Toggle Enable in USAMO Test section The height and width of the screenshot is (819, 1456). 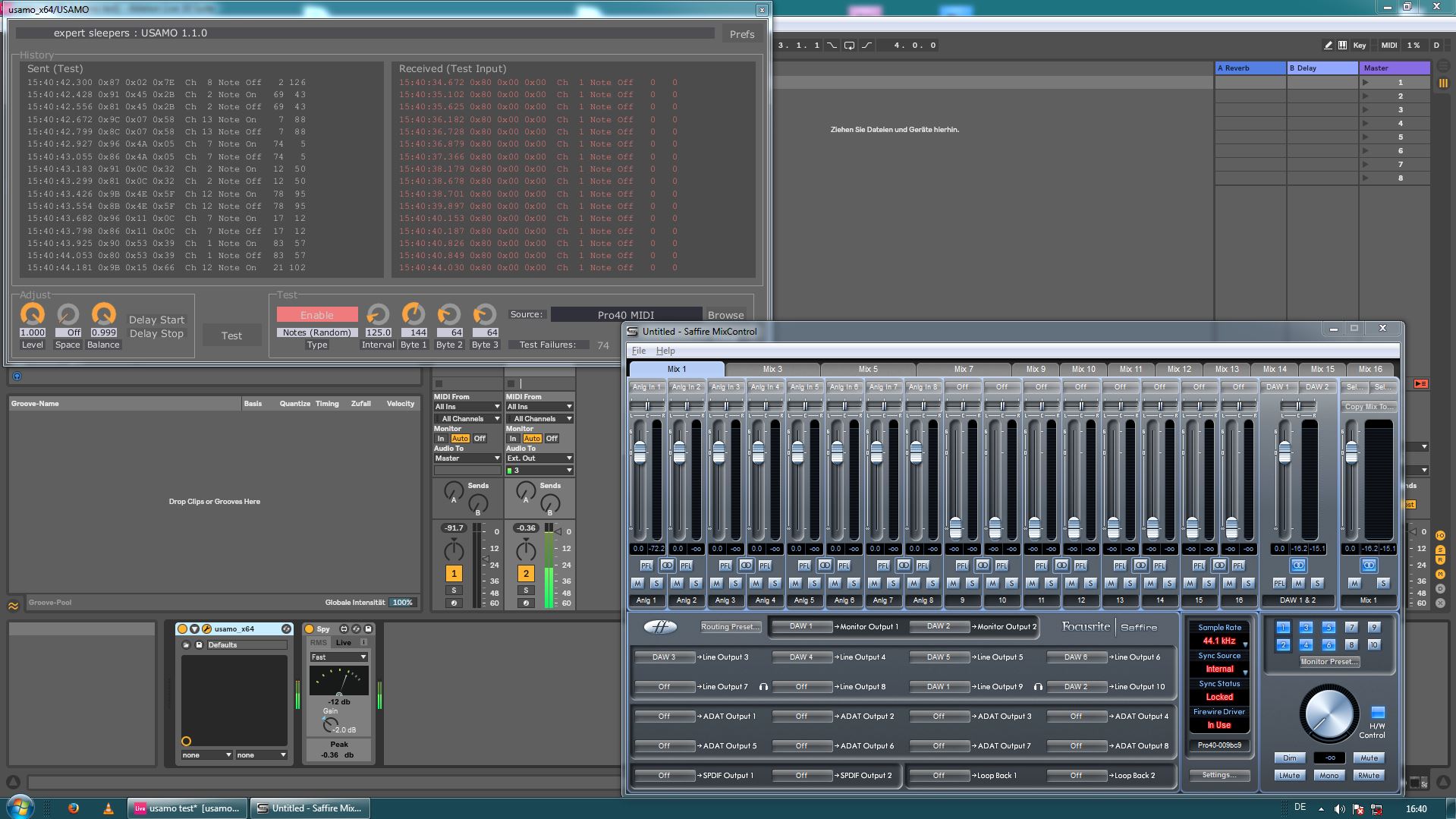click(316, 315)
